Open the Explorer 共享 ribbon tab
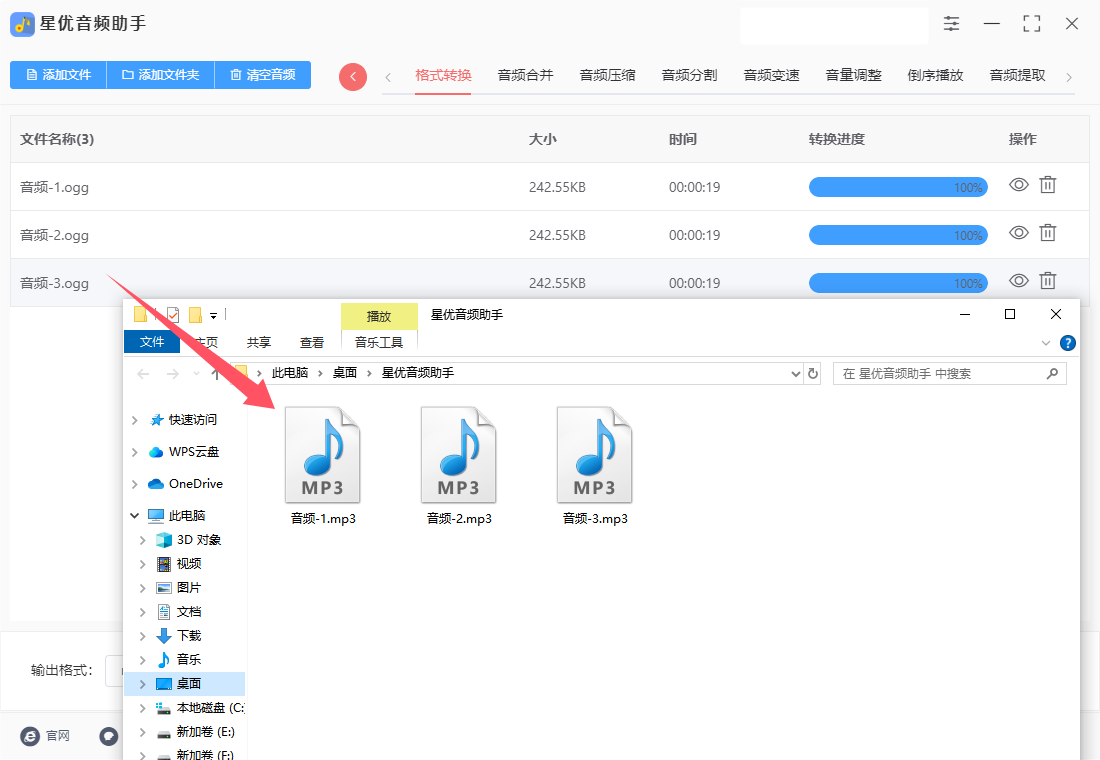 [259, 342]
